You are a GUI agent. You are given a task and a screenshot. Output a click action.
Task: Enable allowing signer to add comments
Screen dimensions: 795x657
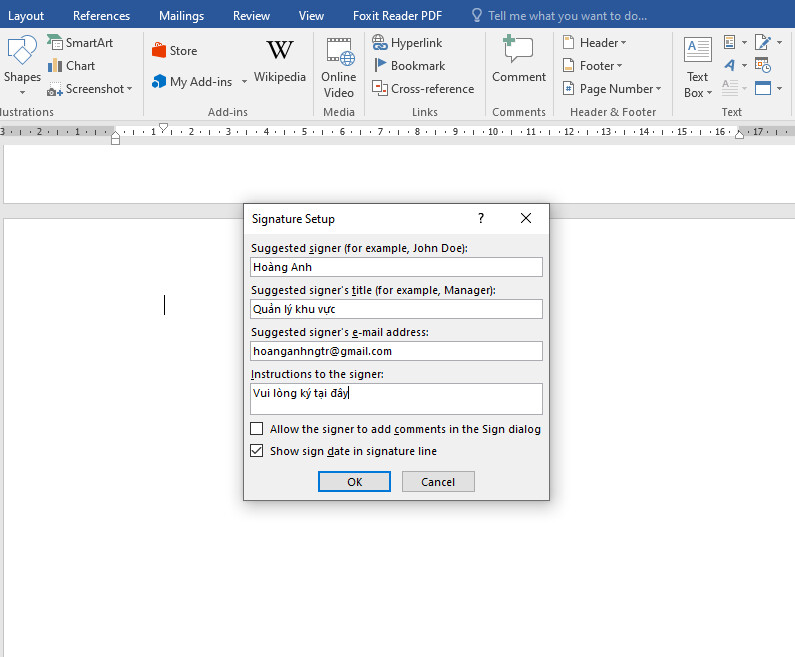257,429
